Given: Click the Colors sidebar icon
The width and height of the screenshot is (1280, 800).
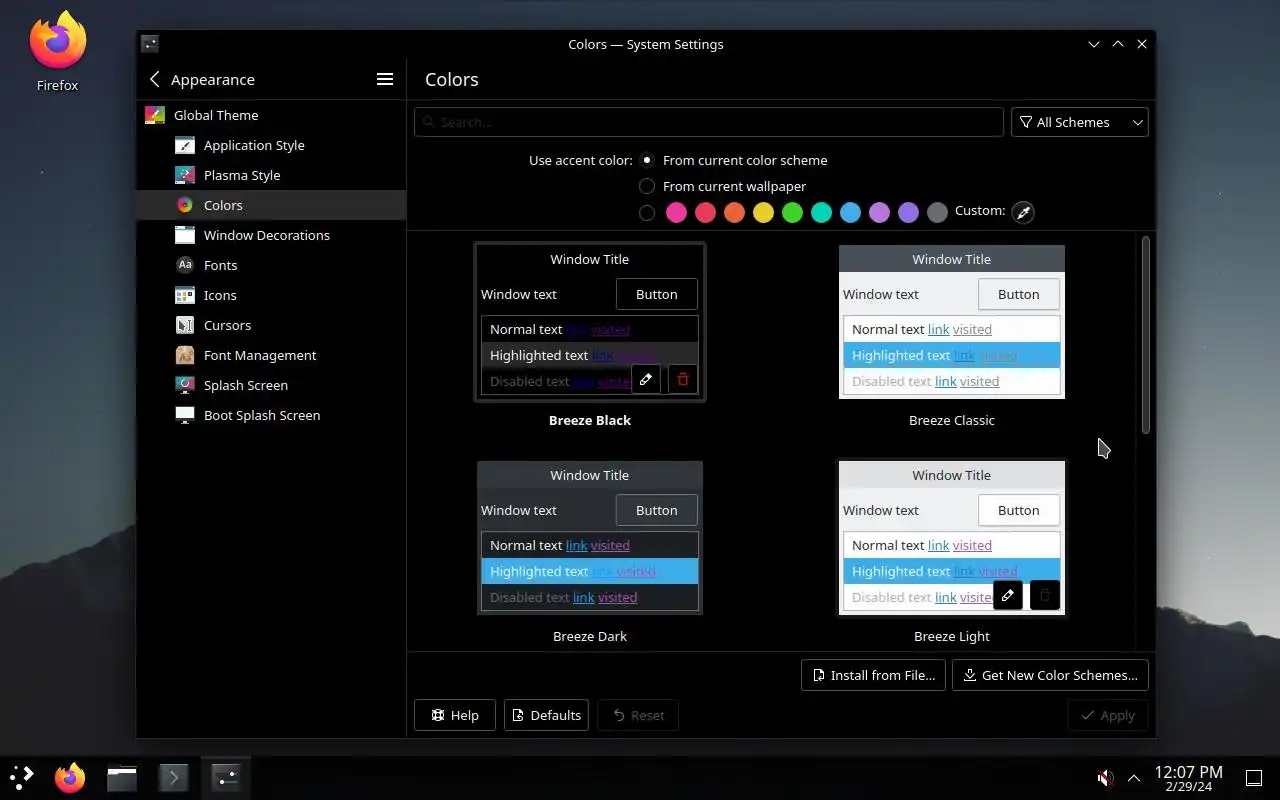Looking at the screenshot, I should [x=185, y=205].
